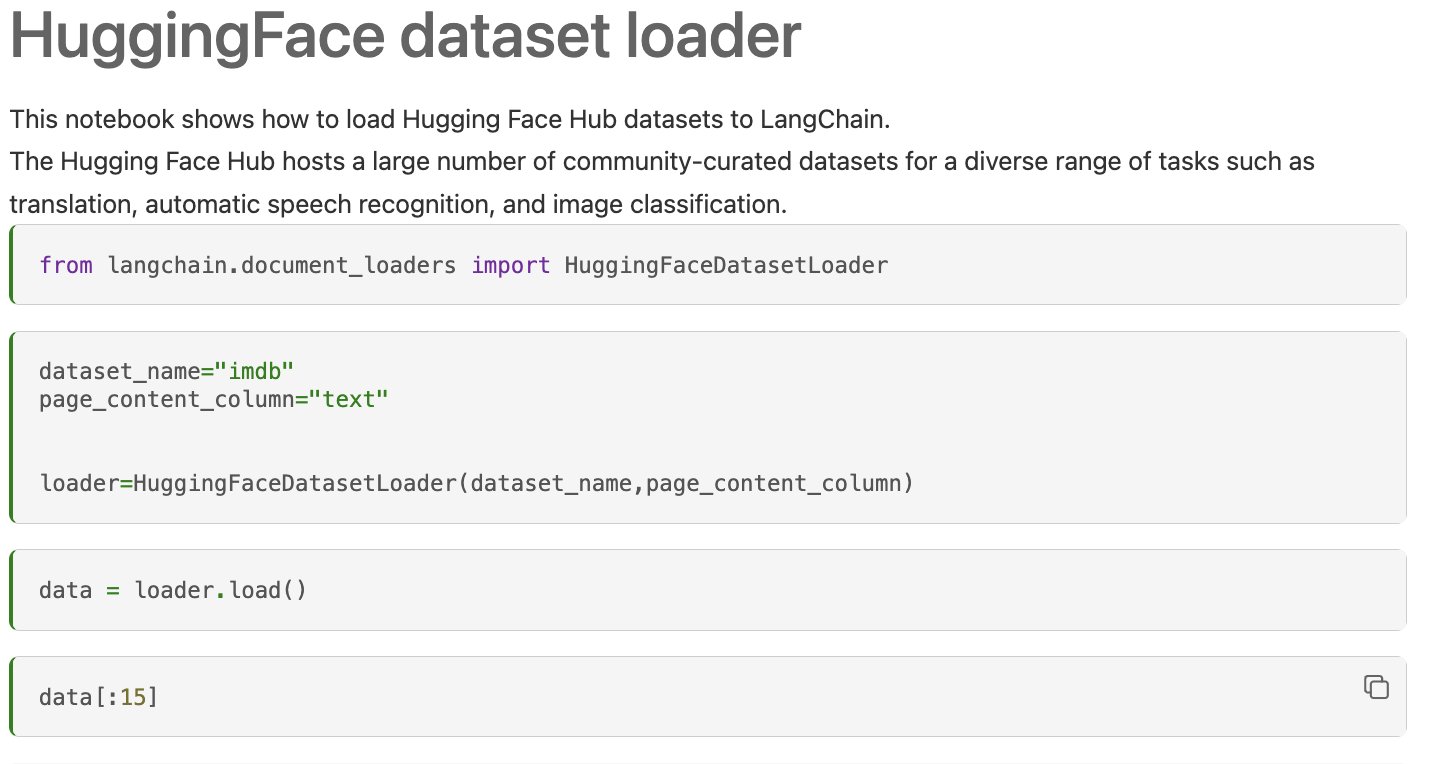The height and width of the screenshot is (764, 1430).
Task: Click the 'HuggingFace dataset loader' heading
Action: [405, 36]
